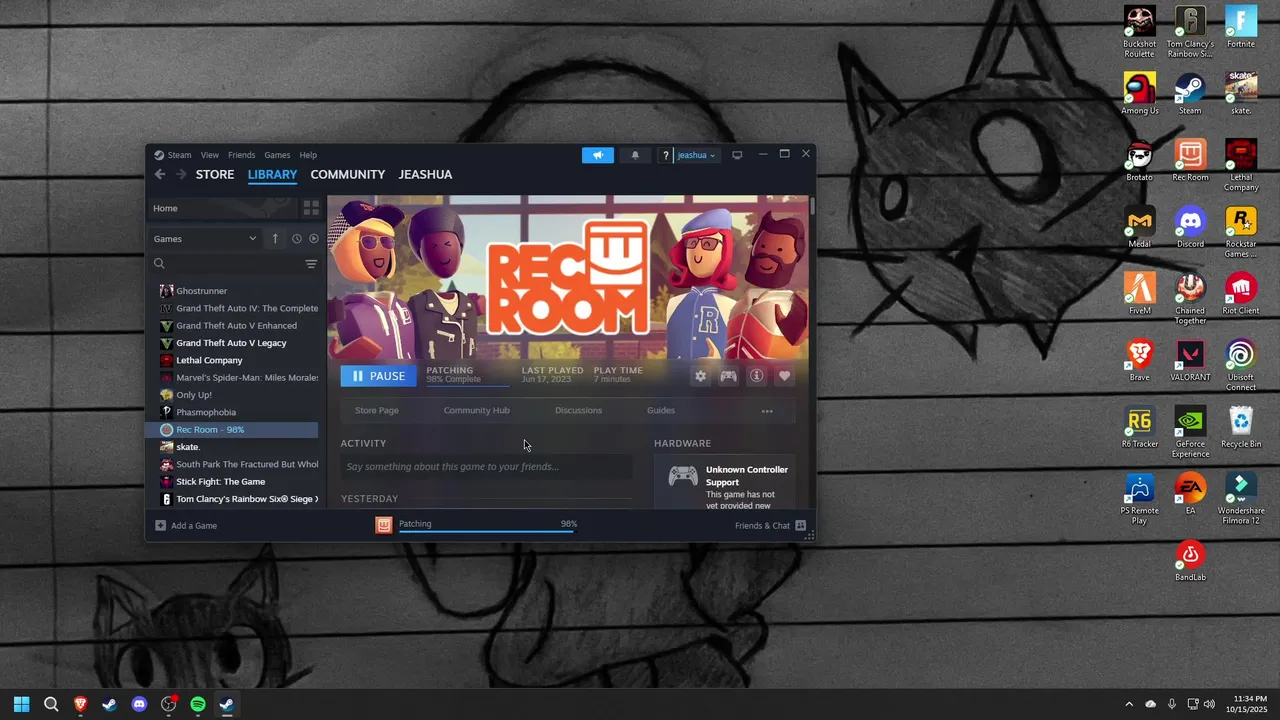Viewport: 1280px width, 720px height.
Task: Open Rec Room Guides link
Action: click(661, 411)
